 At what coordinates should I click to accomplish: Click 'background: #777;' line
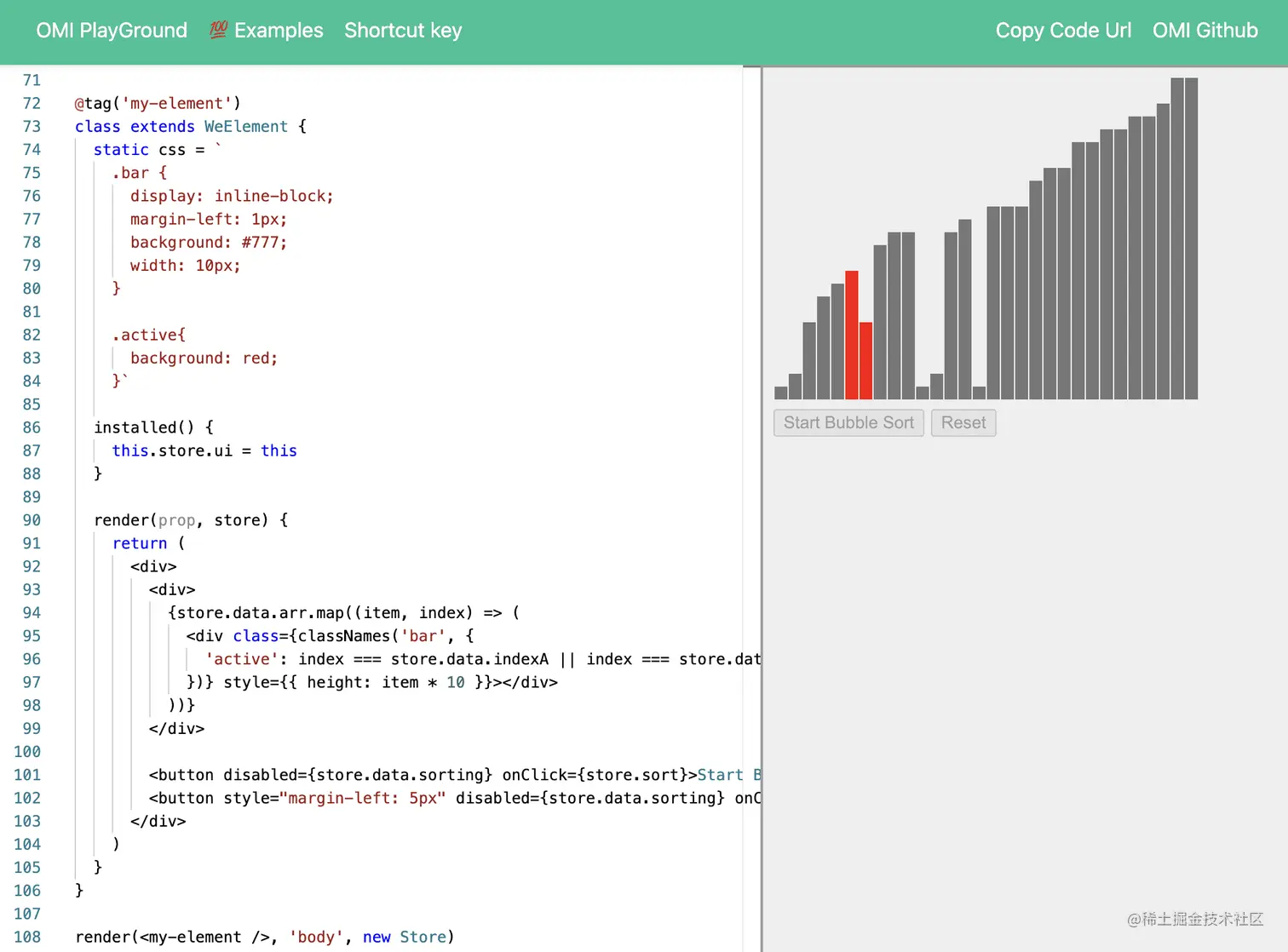pyautogui.click(x=209, y=242)
